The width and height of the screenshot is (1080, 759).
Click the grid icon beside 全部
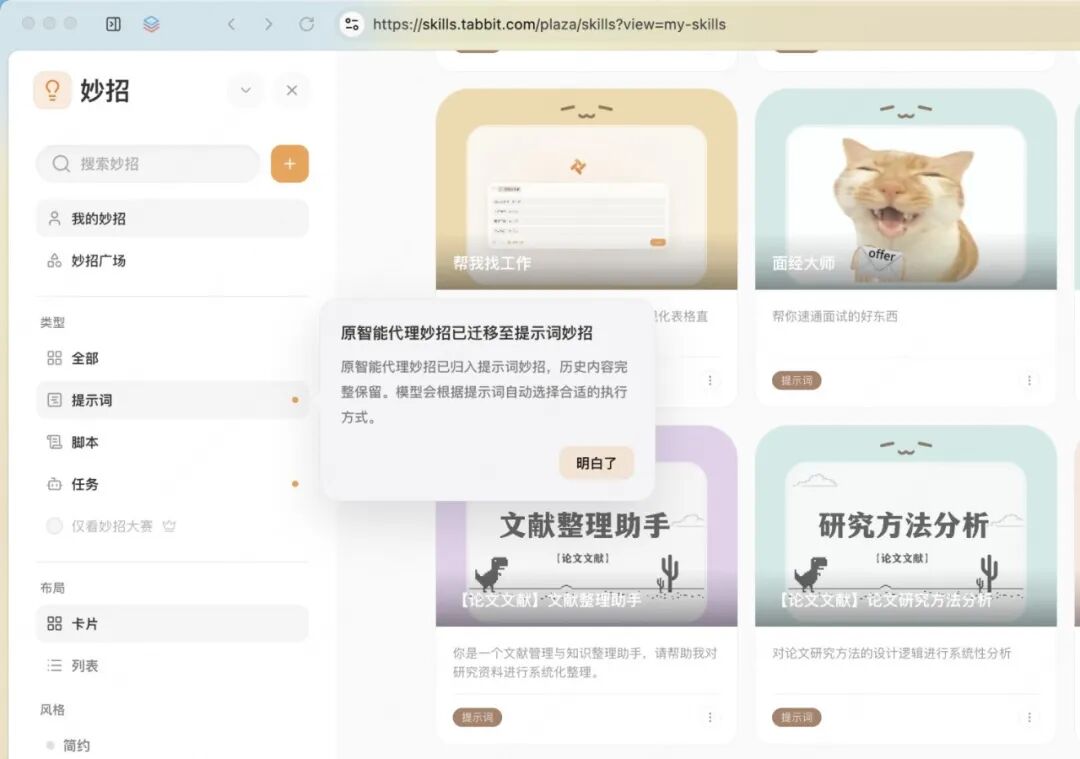54,358
